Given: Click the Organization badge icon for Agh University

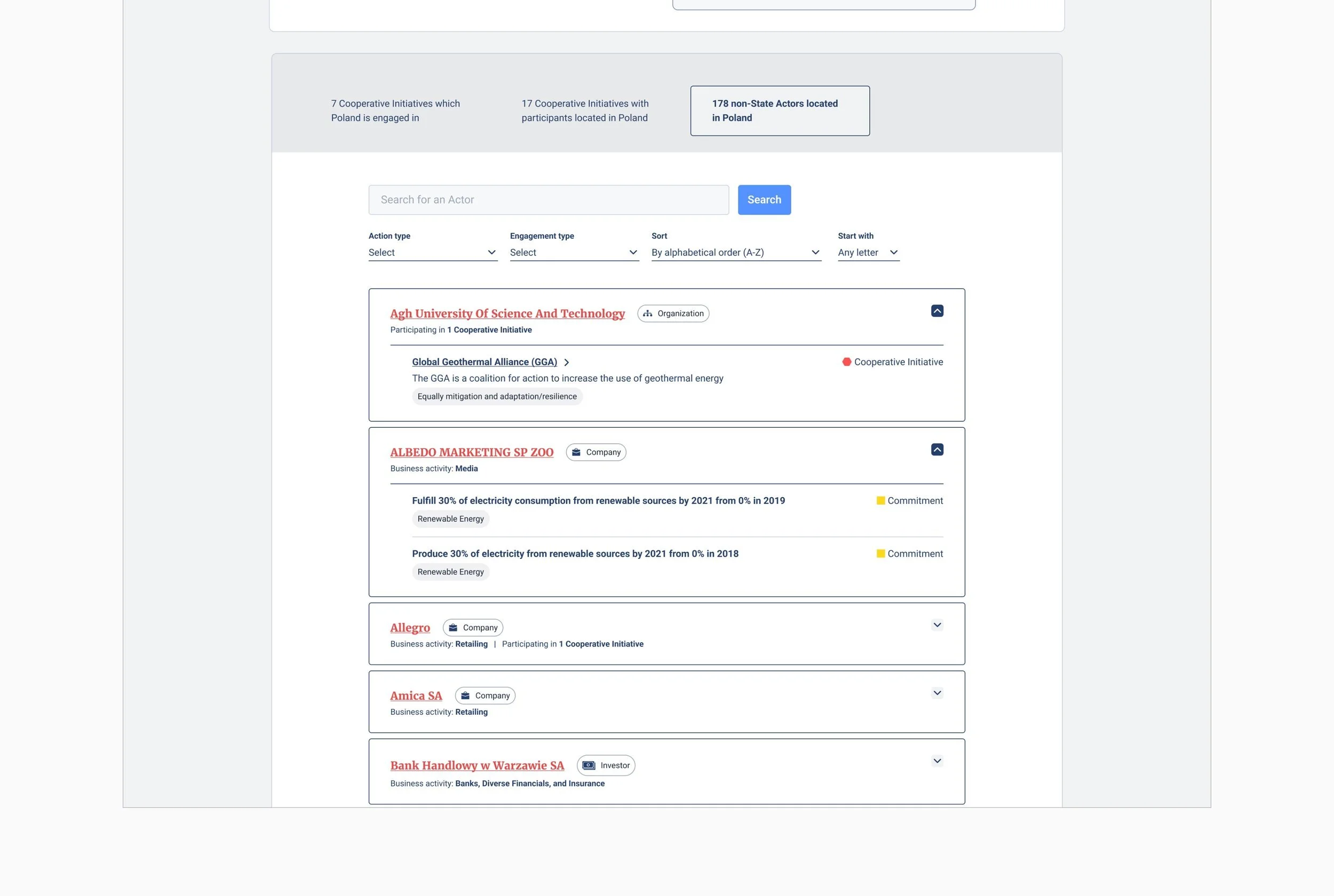Looking at the screenshot, I should click(x=647, y=313).
